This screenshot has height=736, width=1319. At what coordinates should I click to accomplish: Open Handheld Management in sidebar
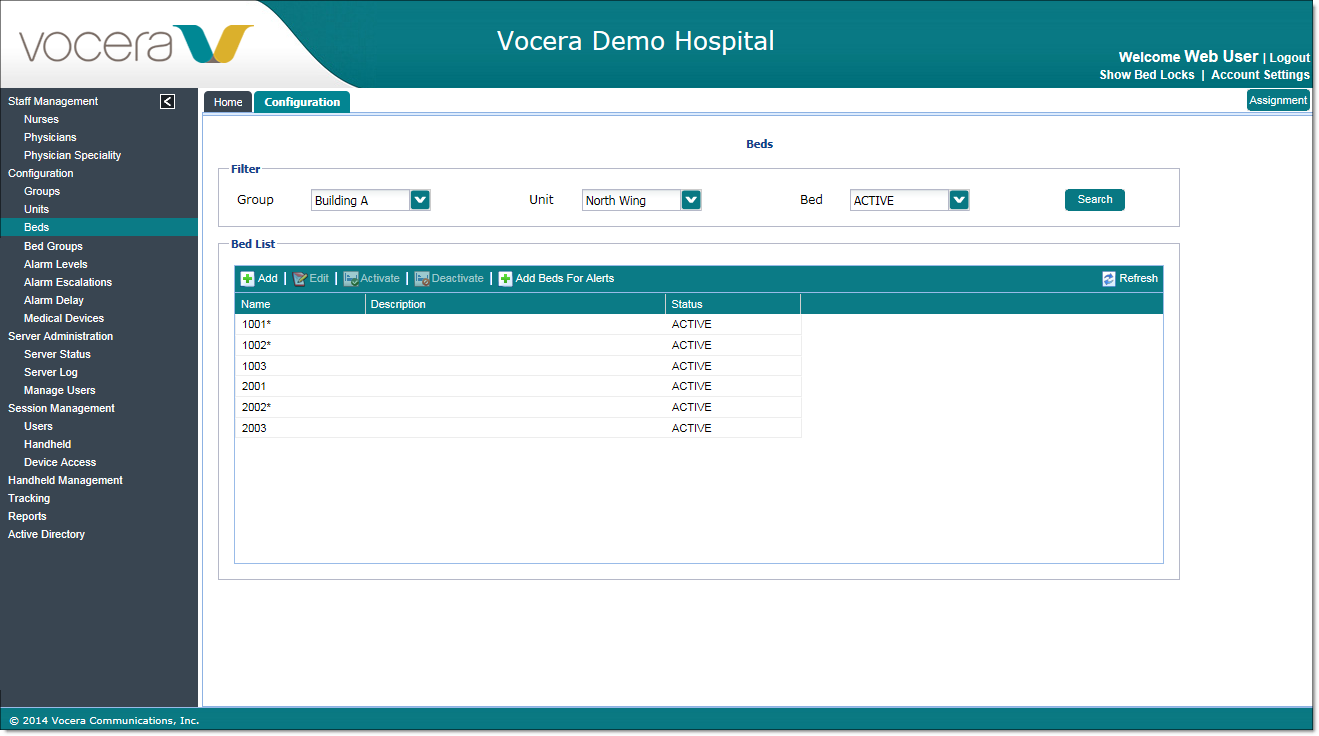tap(65, 480)
